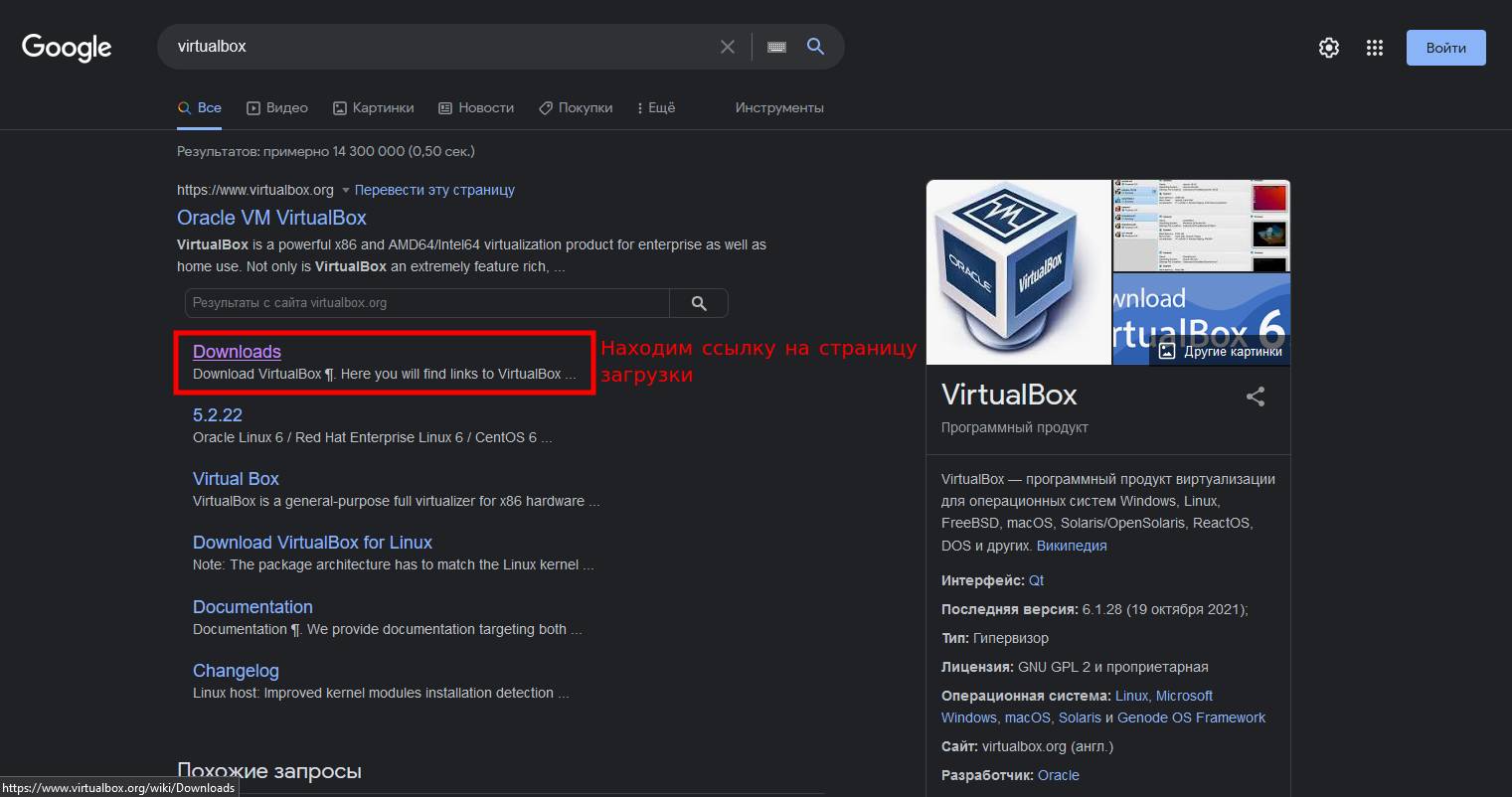The image size is (1512, 797).
Task: Open the Oracle VM VirtualBox result title
Action: 271,218
